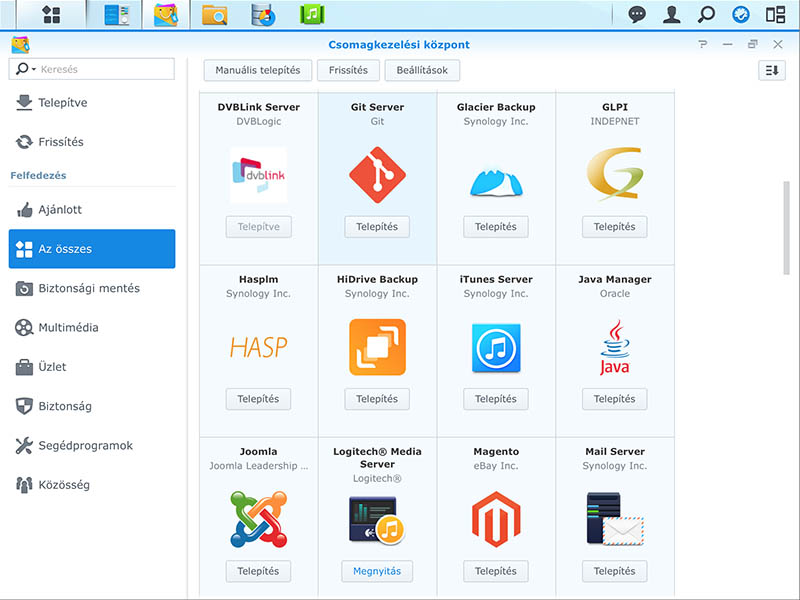Click the package list vertical scrollbar

click(785, 227)
